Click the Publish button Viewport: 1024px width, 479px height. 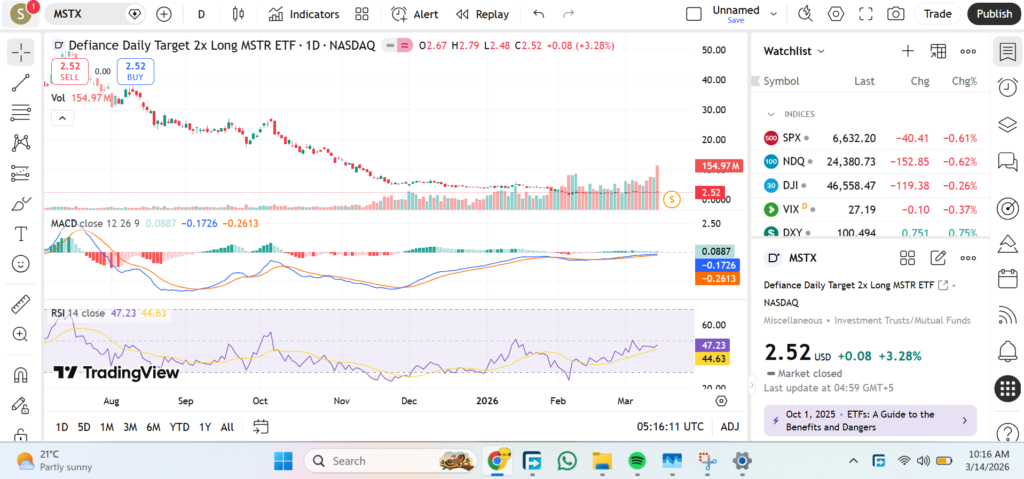pyautogui.click(x=993, y=14)
